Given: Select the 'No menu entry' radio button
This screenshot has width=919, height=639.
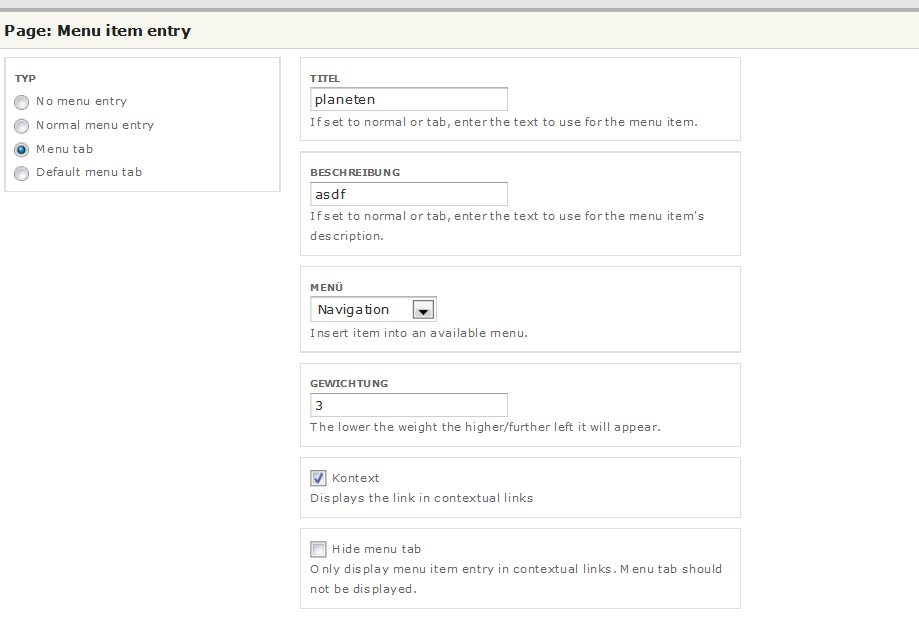Looking at the screenshot, I should click(x=22, y=102).
